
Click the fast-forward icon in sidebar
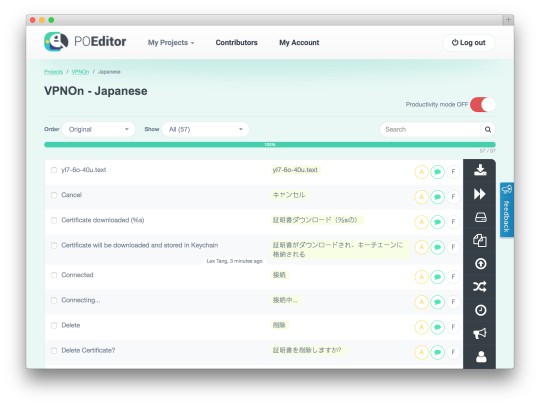pyautogui.click(x=480, y=194)
